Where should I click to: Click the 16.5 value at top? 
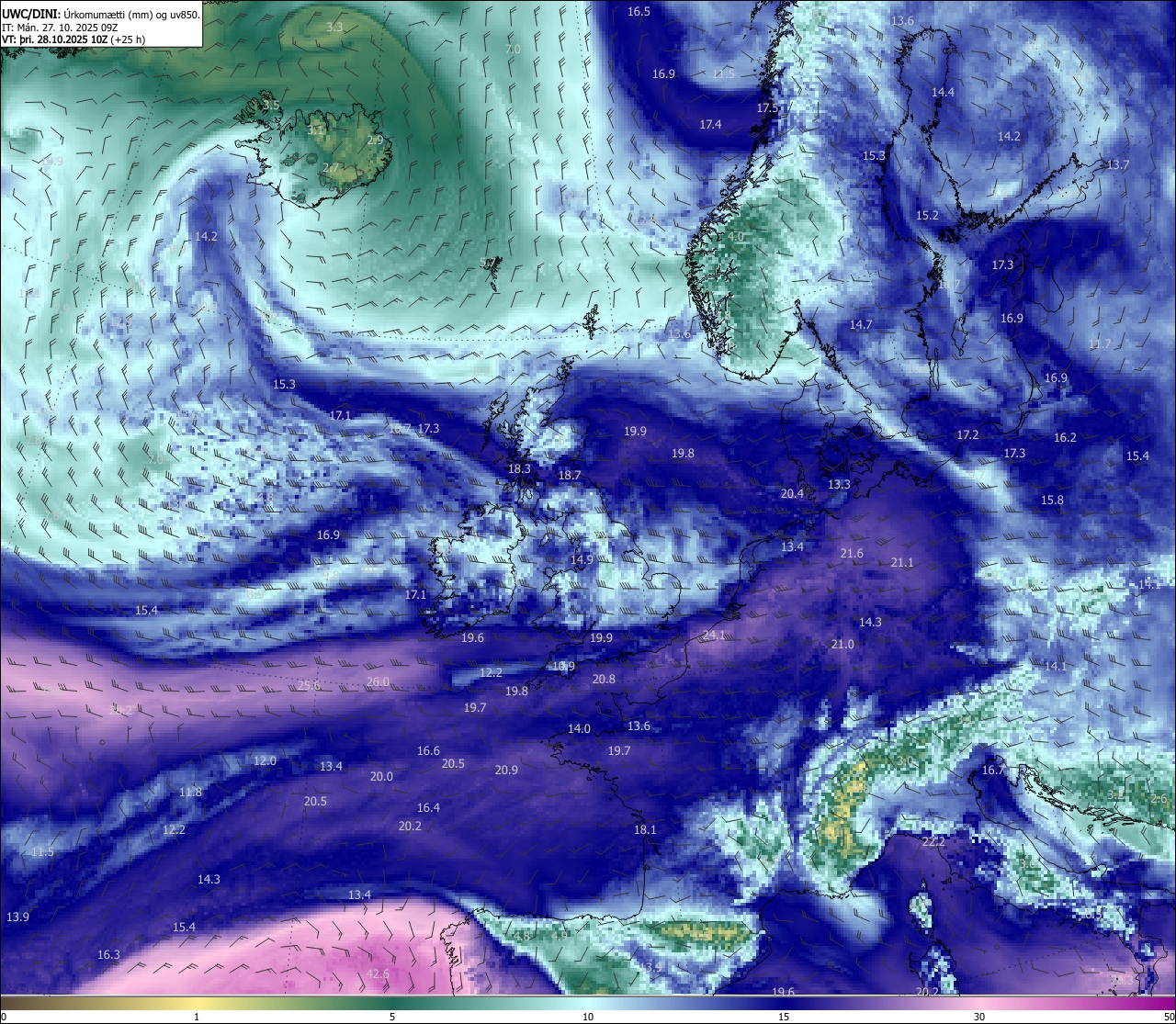[x=639, y=11]
